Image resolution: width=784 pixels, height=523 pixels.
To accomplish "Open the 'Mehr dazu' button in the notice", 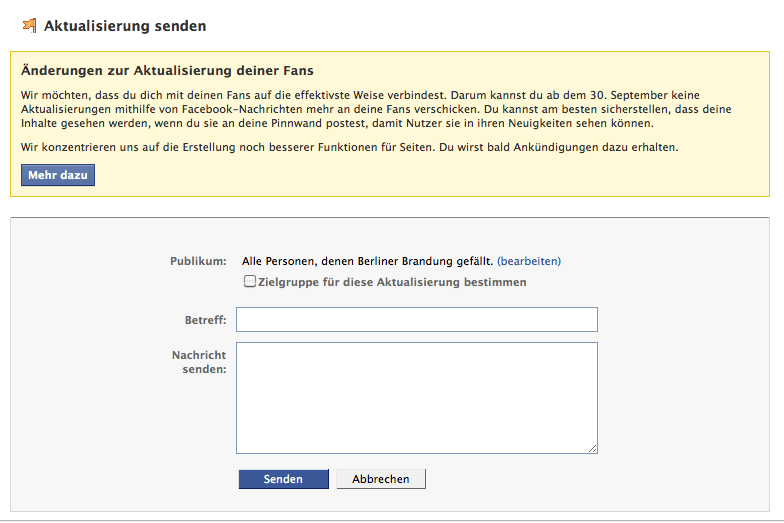I will pyautogui.click(x=58, y=175).
